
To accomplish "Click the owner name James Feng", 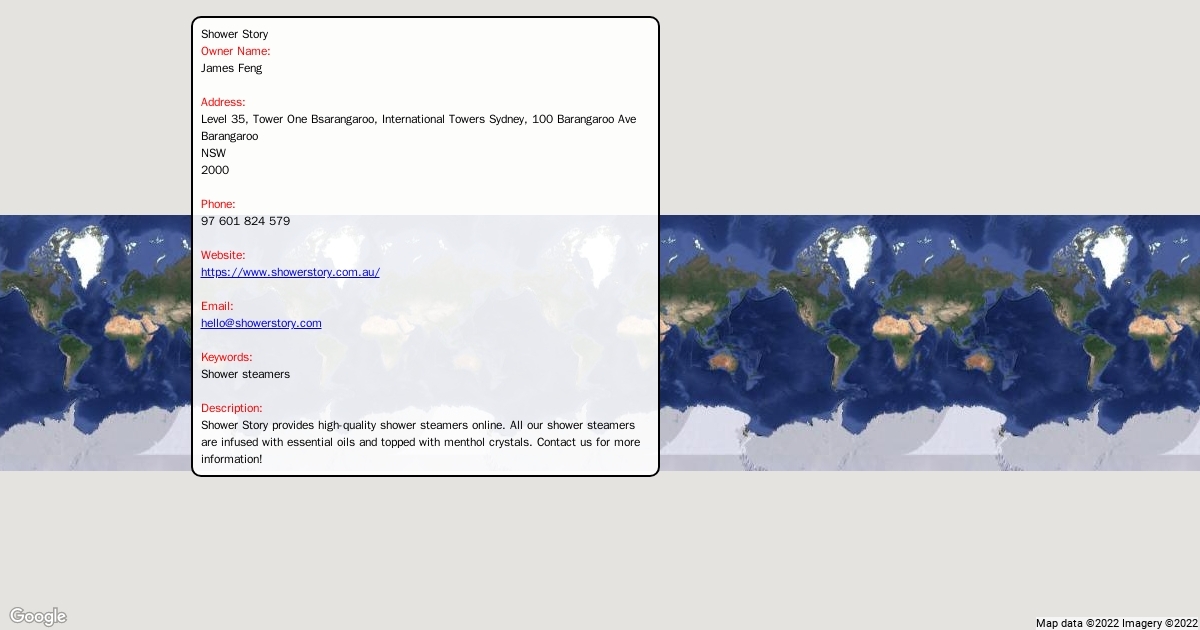I will (x=231, y=68).
